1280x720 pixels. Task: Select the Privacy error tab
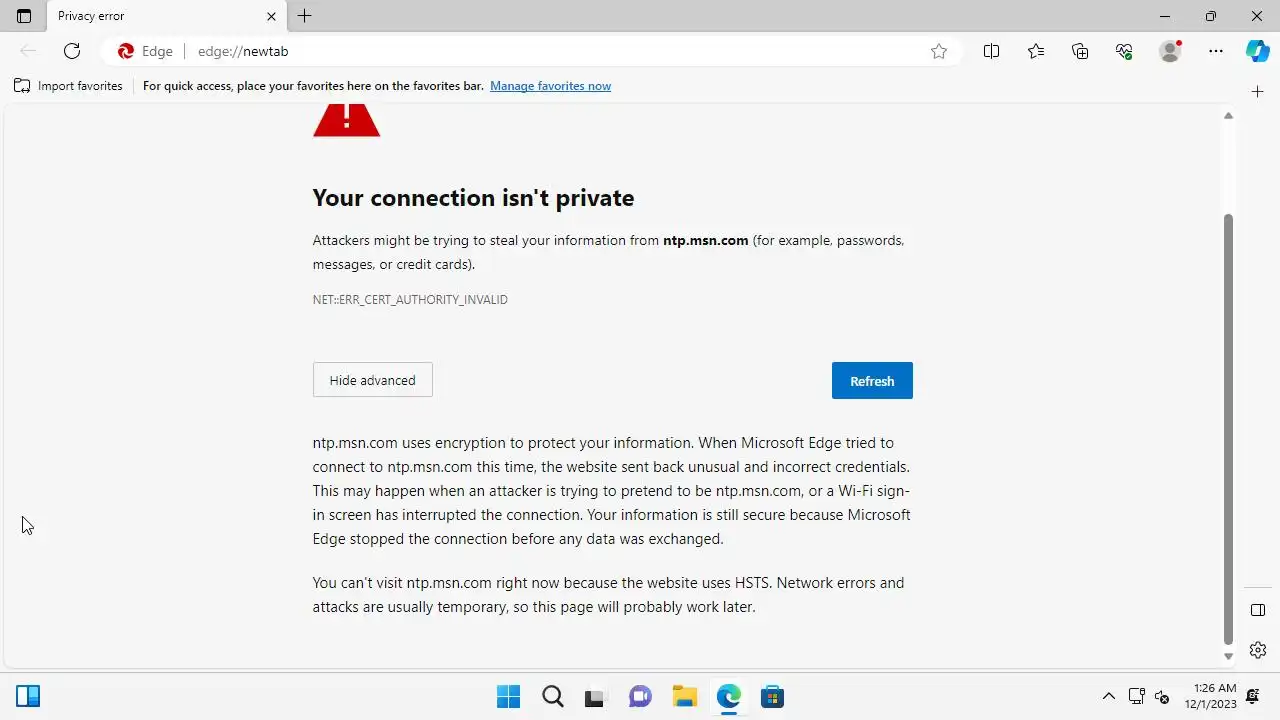pyautogui.click(x=150, y=16)
